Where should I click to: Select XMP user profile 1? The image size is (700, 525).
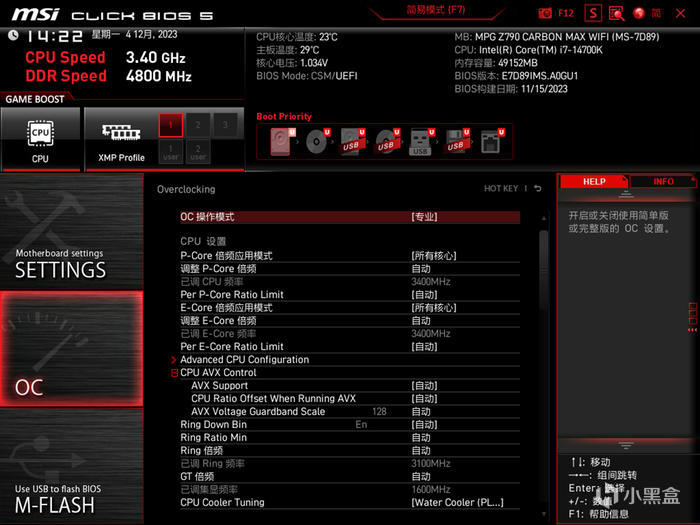tap(171, 152)
